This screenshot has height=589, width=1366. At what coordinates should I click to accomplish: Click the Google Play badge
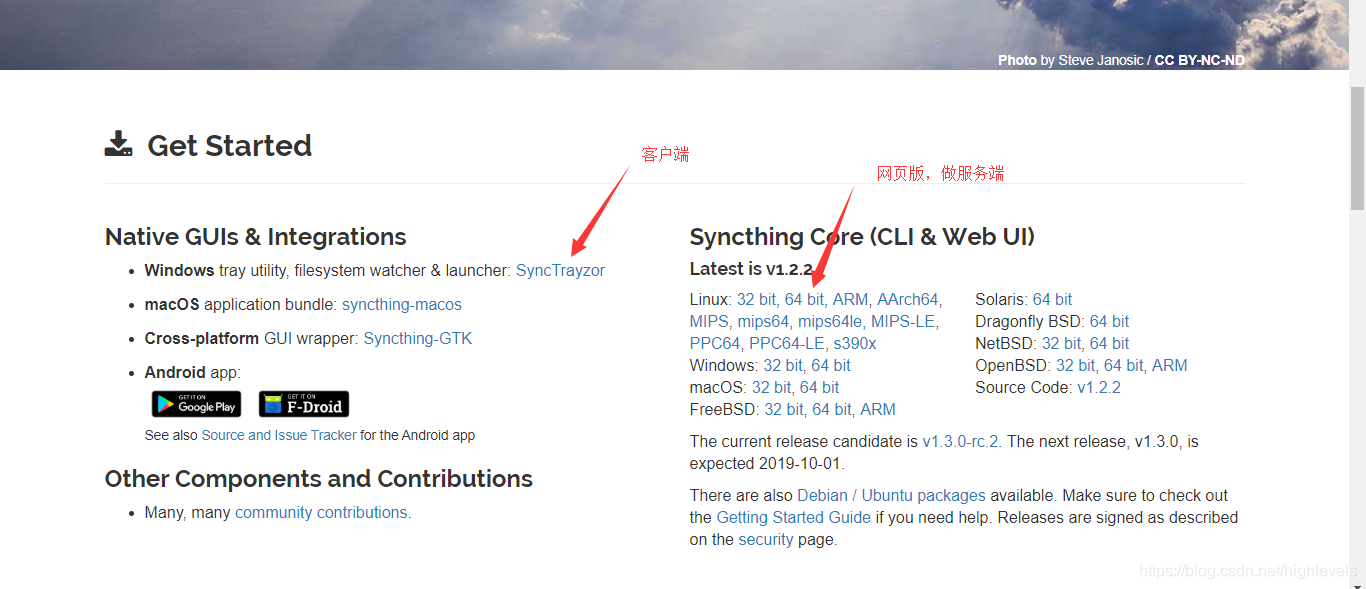pos(196,404)
